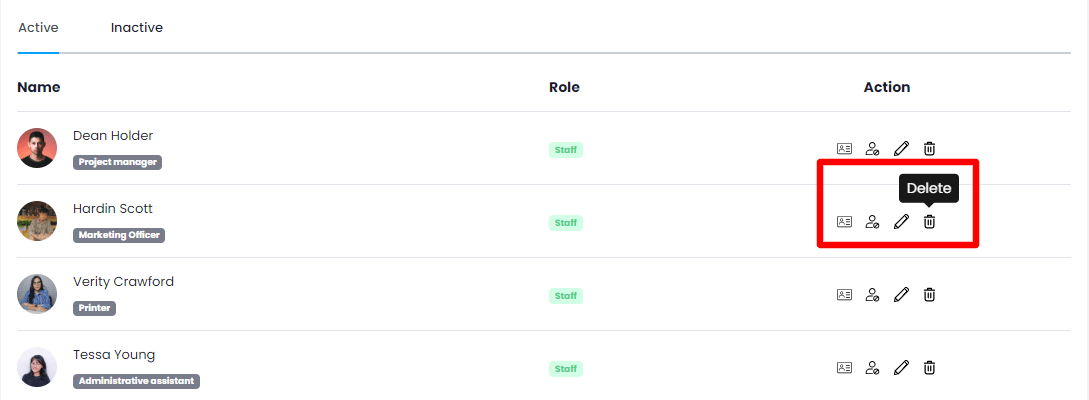Open Tessa Young's ID card icon

click(844, 368)
